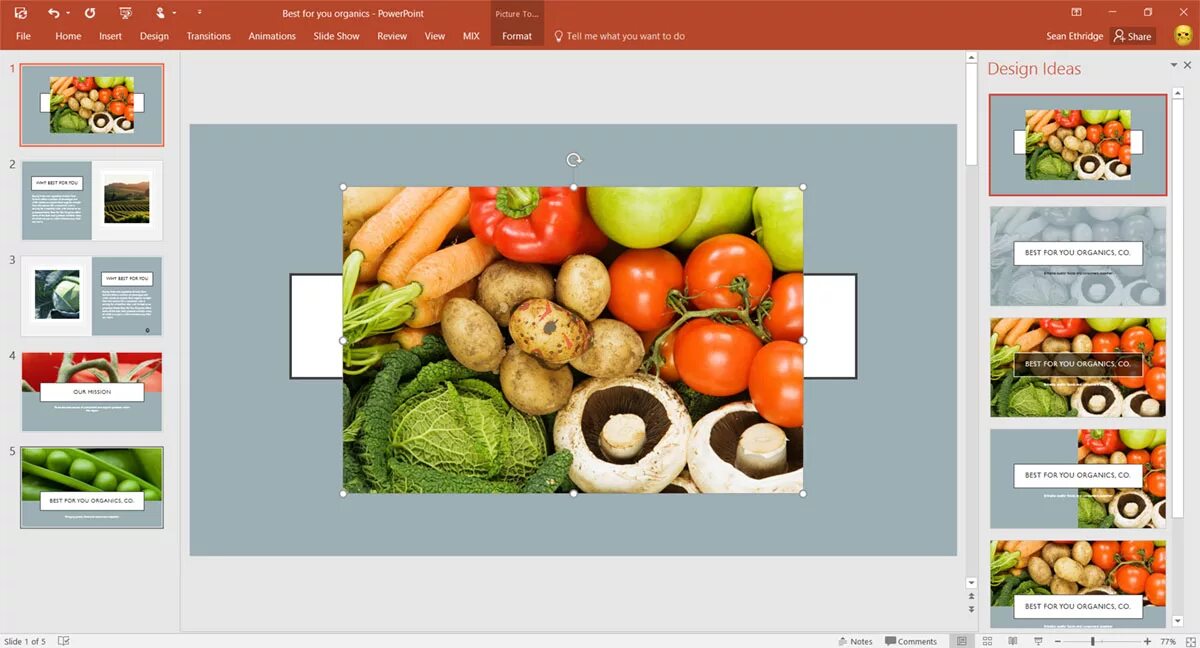Click the Save icon in Quick Access Toolbar
The image size is (1200, 648).
[21, 13]
